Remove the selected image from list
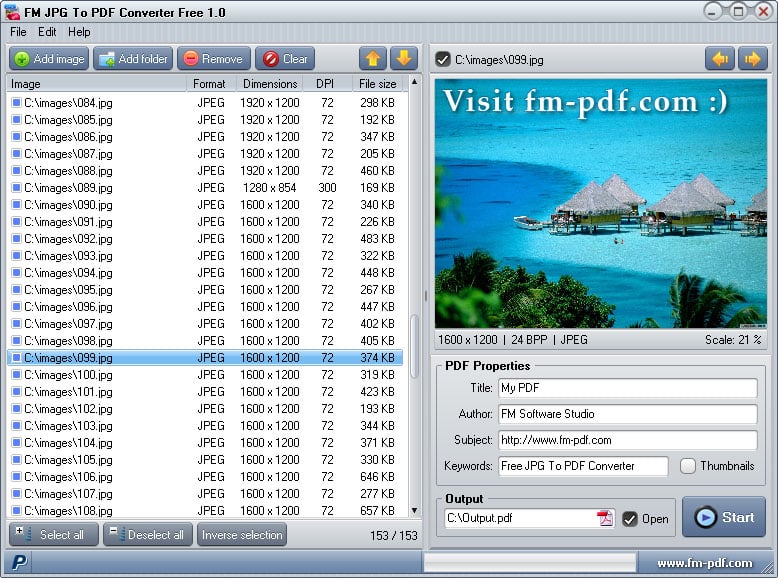This screenshot has height=578, width=778. (214, 59)
